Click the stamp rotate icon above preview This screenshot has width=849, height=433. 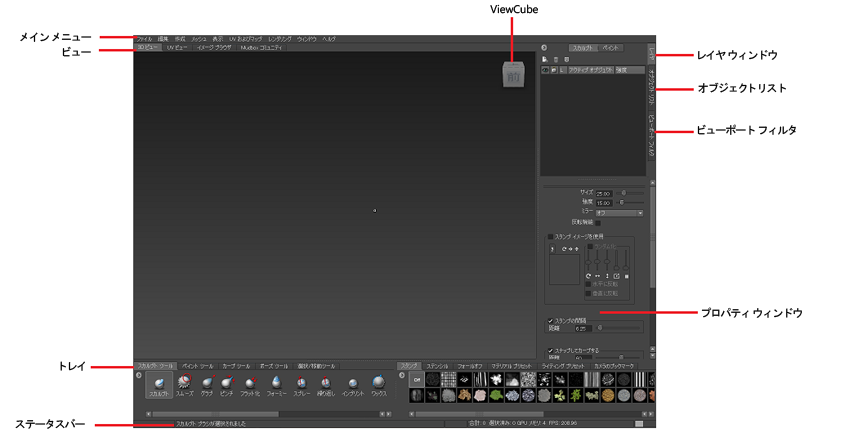point(564,249)
